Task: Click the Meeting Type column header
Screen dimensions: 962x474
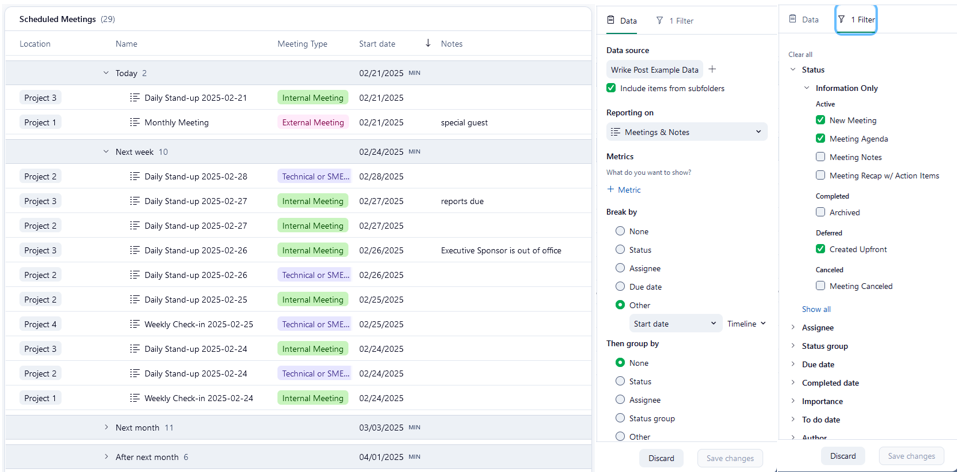Action: click(x=302, y=44)
